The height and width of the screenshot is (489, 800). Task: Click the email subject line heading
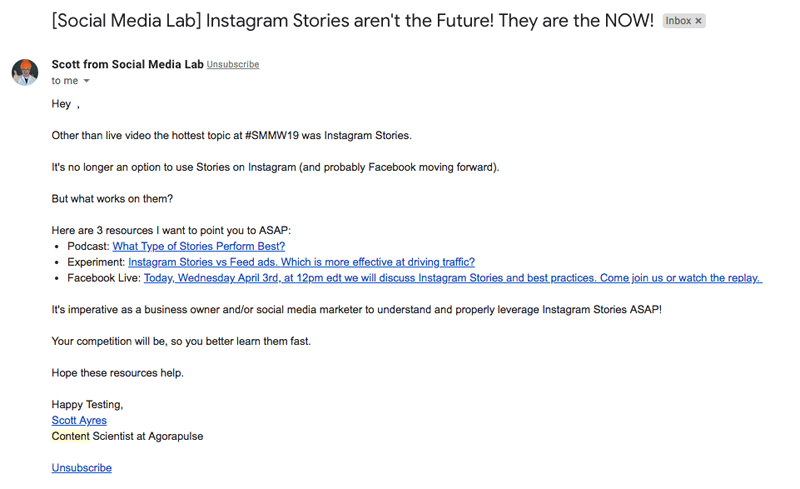(x=353, y=21)
